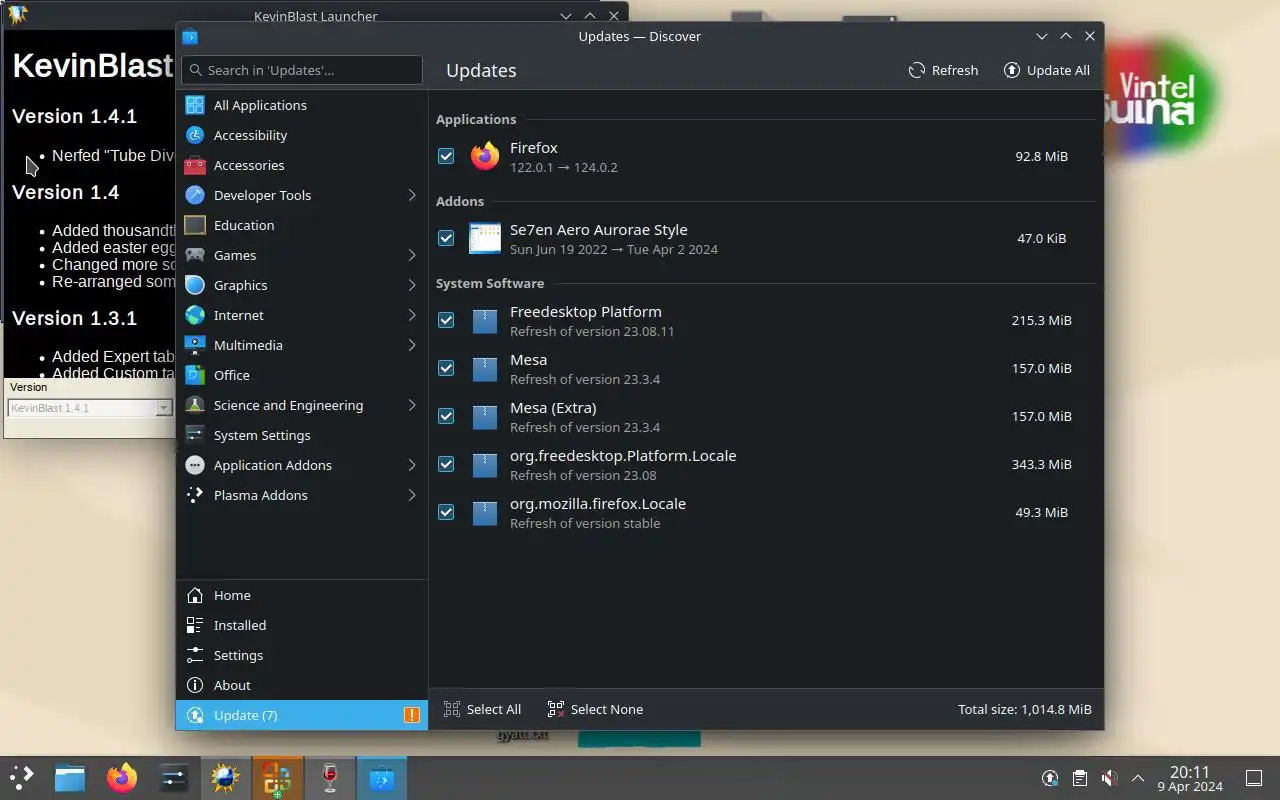Uncheck the Mesa (Extra) checkbox

[446, 416]
